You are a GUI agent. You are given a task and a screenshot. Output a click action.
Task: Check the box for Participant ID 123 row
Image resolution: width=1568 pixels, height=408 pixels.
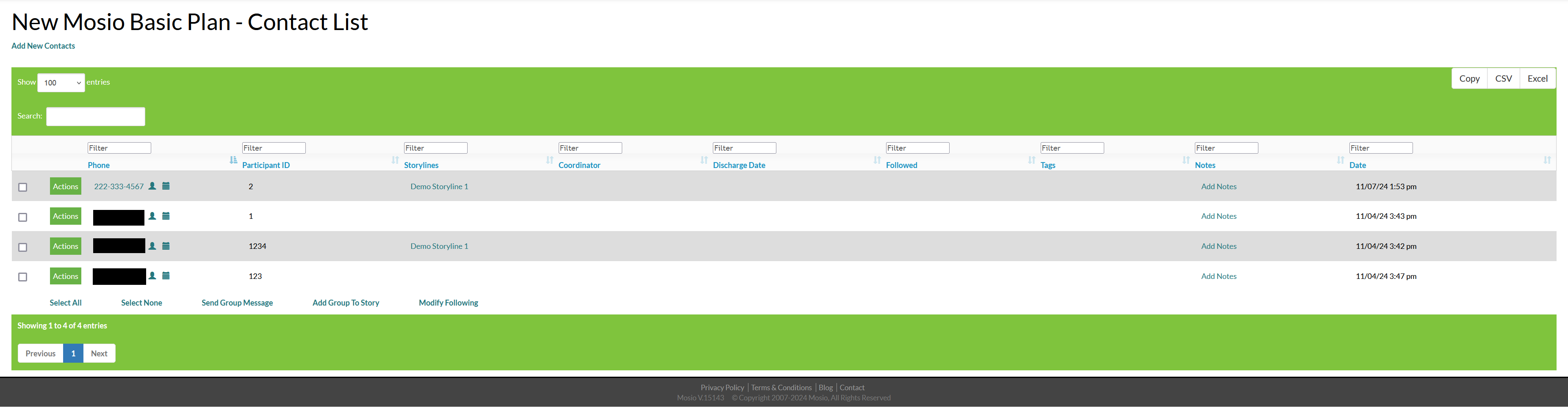[x=22, y=278]
